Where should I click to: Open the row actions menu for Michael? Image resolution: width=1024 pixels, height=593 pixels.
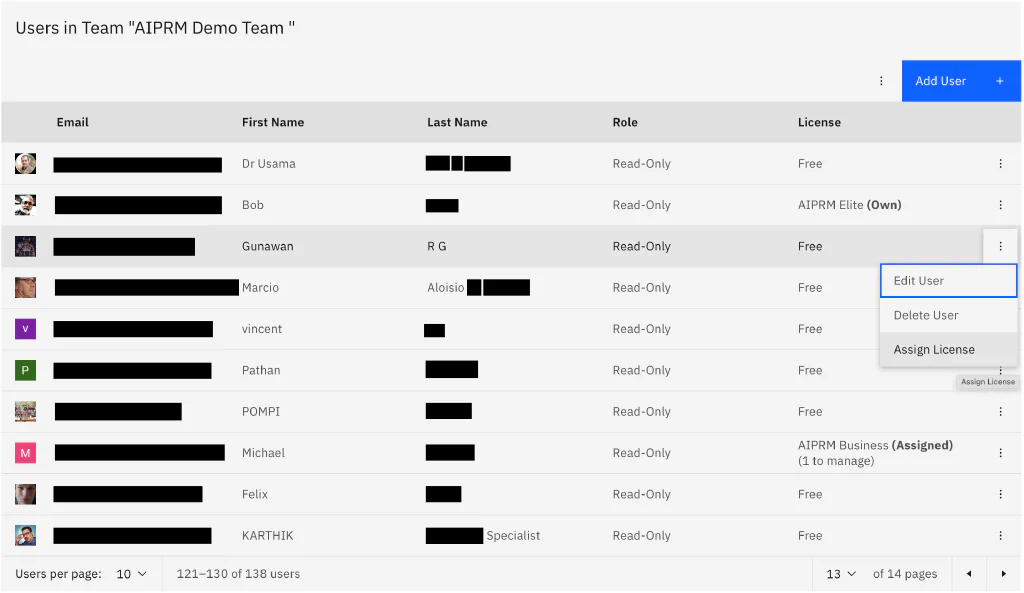pos(1000,453)
